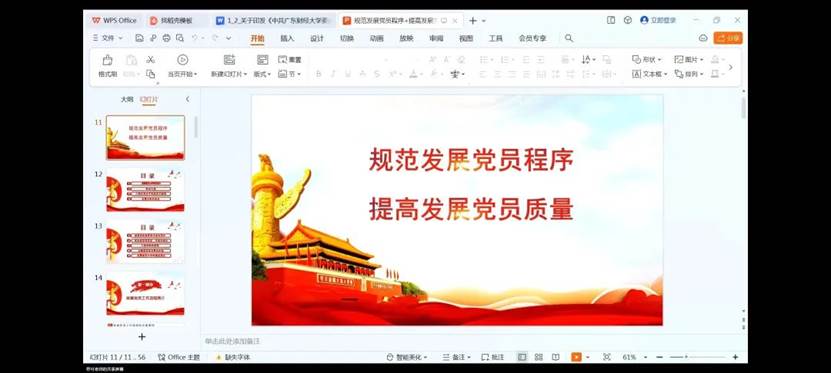
Task: Click the Redo arrow icon
Action: [215, 38]
